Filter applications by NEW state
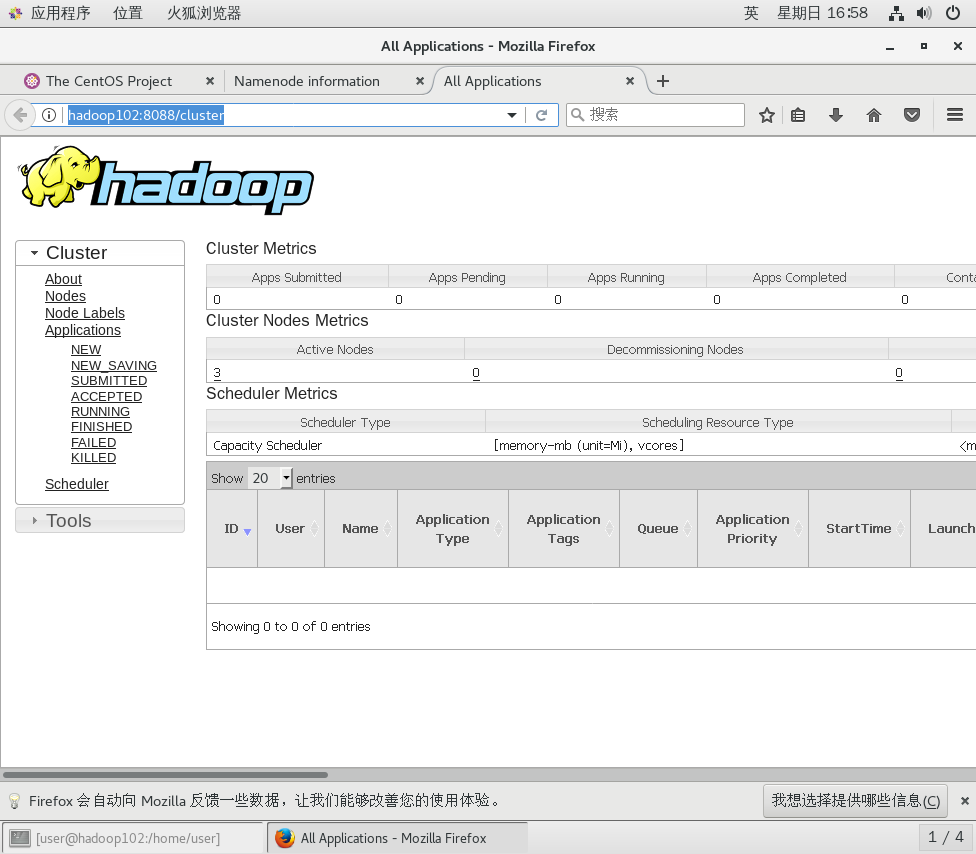 (x=86, y=350)
